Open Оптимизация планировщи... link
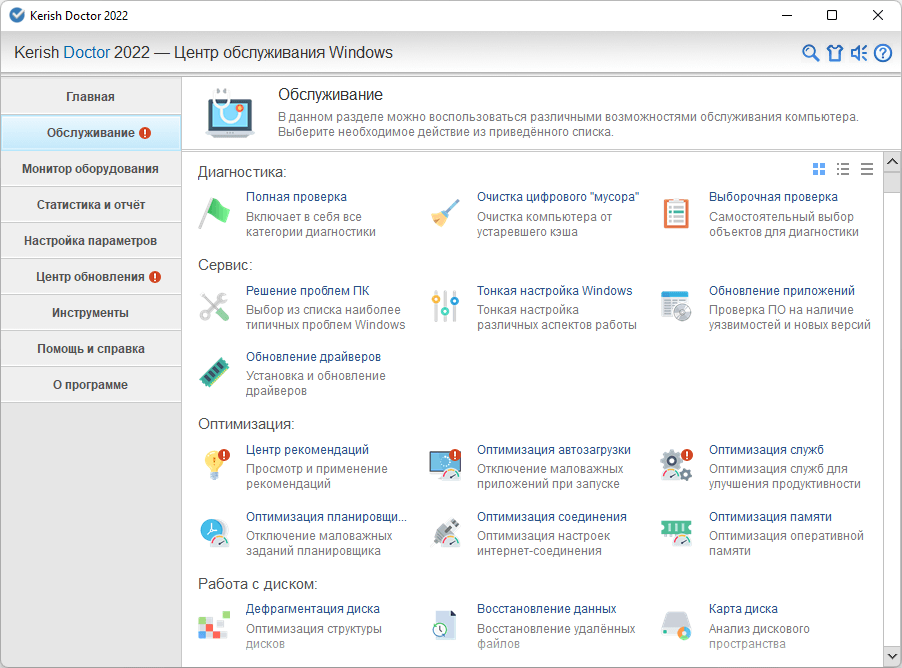Screen dimensions: 902x668 point(326,517)
